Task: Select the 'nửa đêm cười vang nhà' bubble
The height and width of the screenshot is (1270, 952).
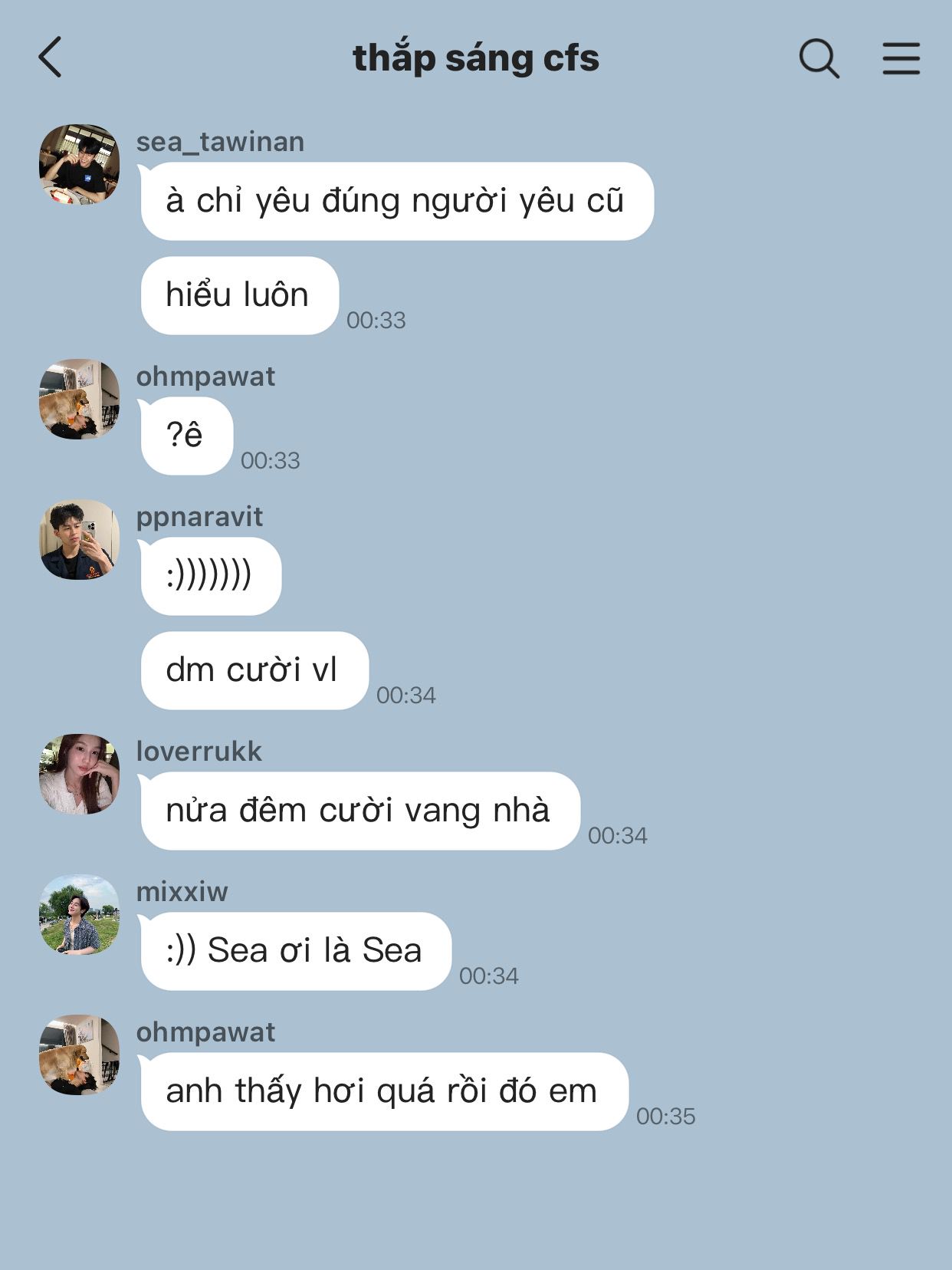Action: 360,811
